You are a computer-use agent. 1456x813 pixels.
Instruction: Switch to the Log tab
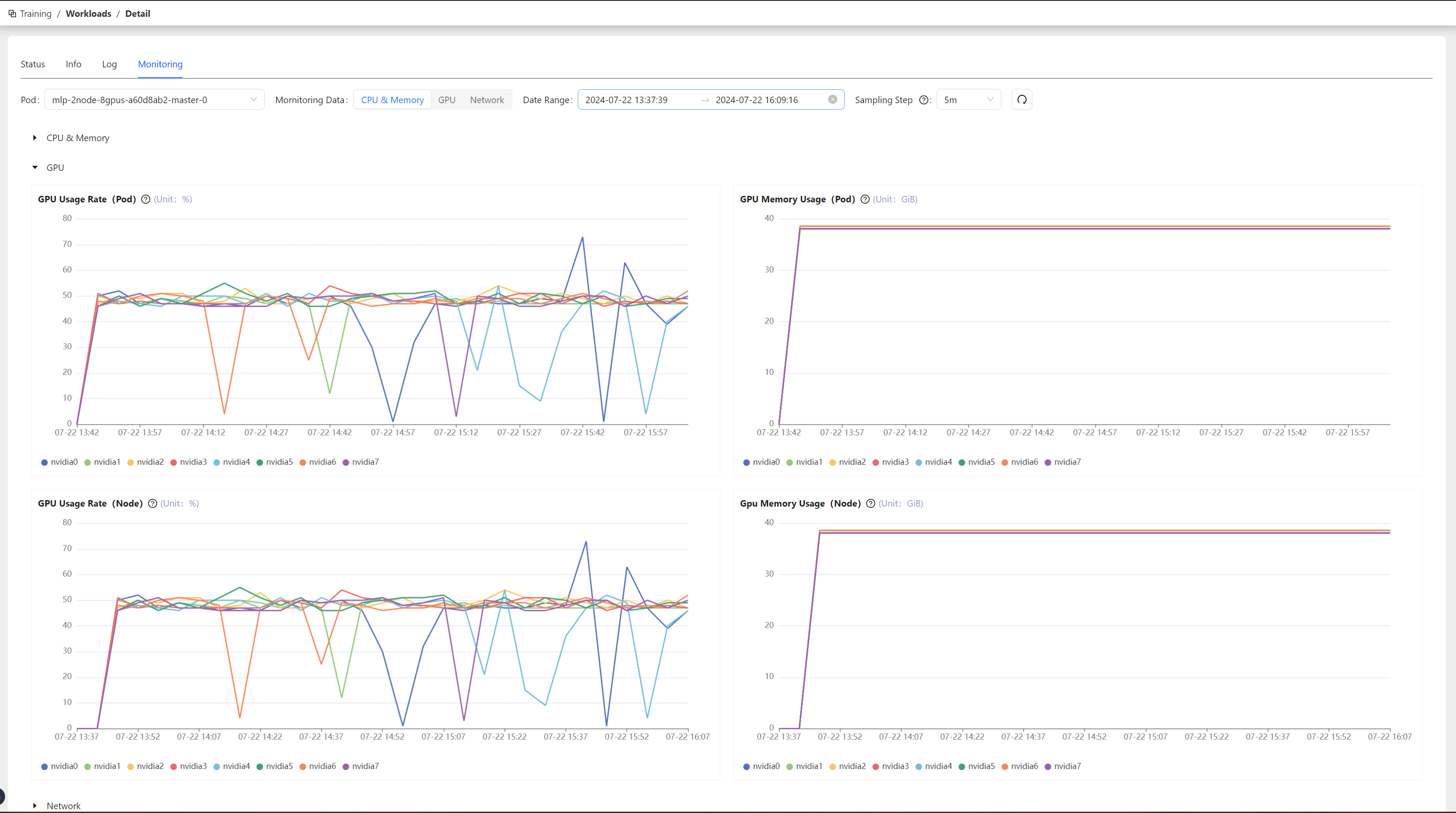110,64
